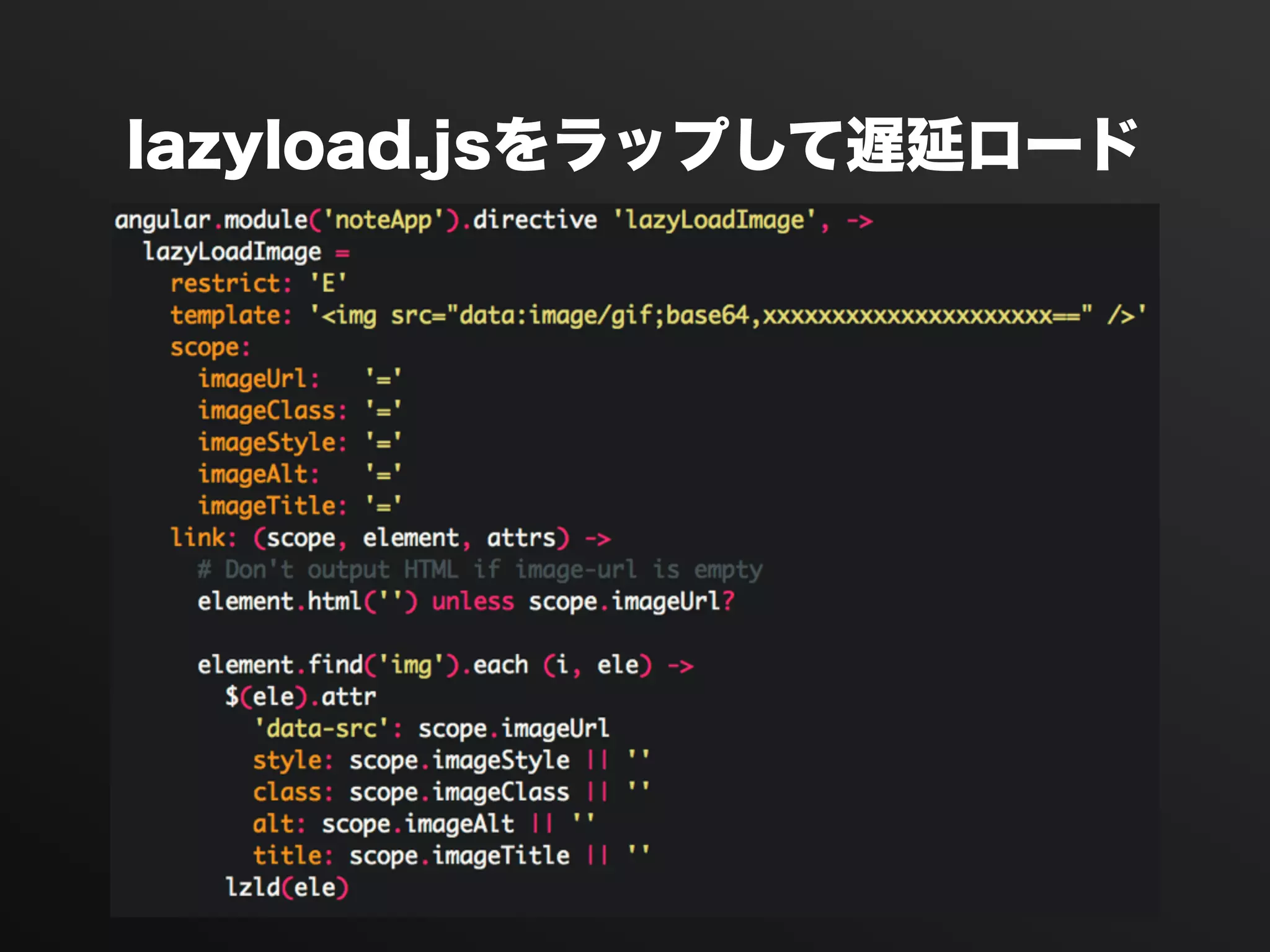Screen dimensions: 1270x952
Task: Click the 'link: (scope, element, attrs) ->' line
Action: [391, 538]
